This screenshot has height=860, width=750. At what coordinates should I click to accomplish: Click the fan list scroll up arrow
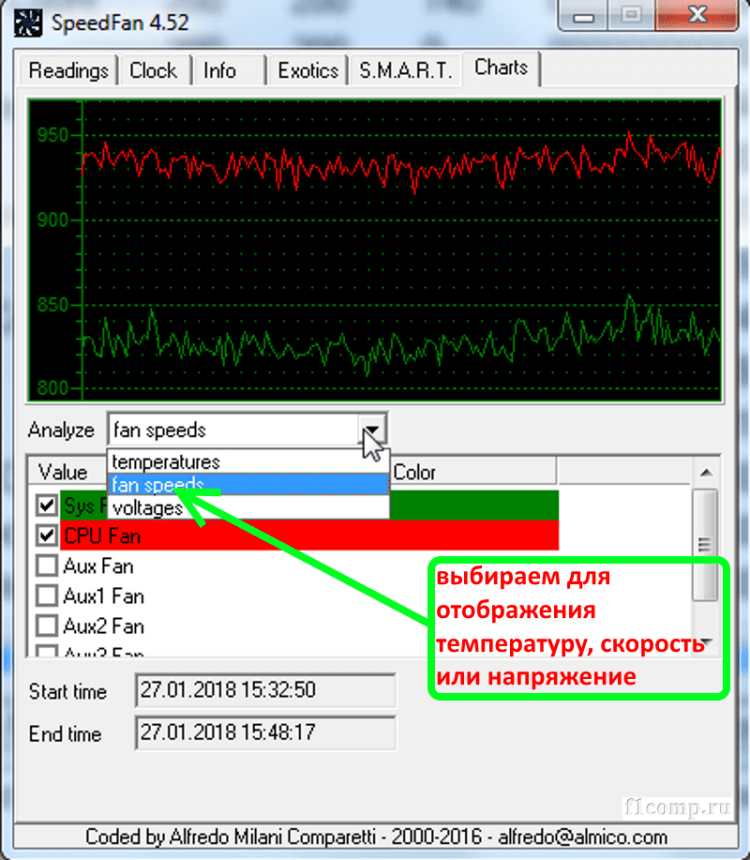[x=706, y=472]
